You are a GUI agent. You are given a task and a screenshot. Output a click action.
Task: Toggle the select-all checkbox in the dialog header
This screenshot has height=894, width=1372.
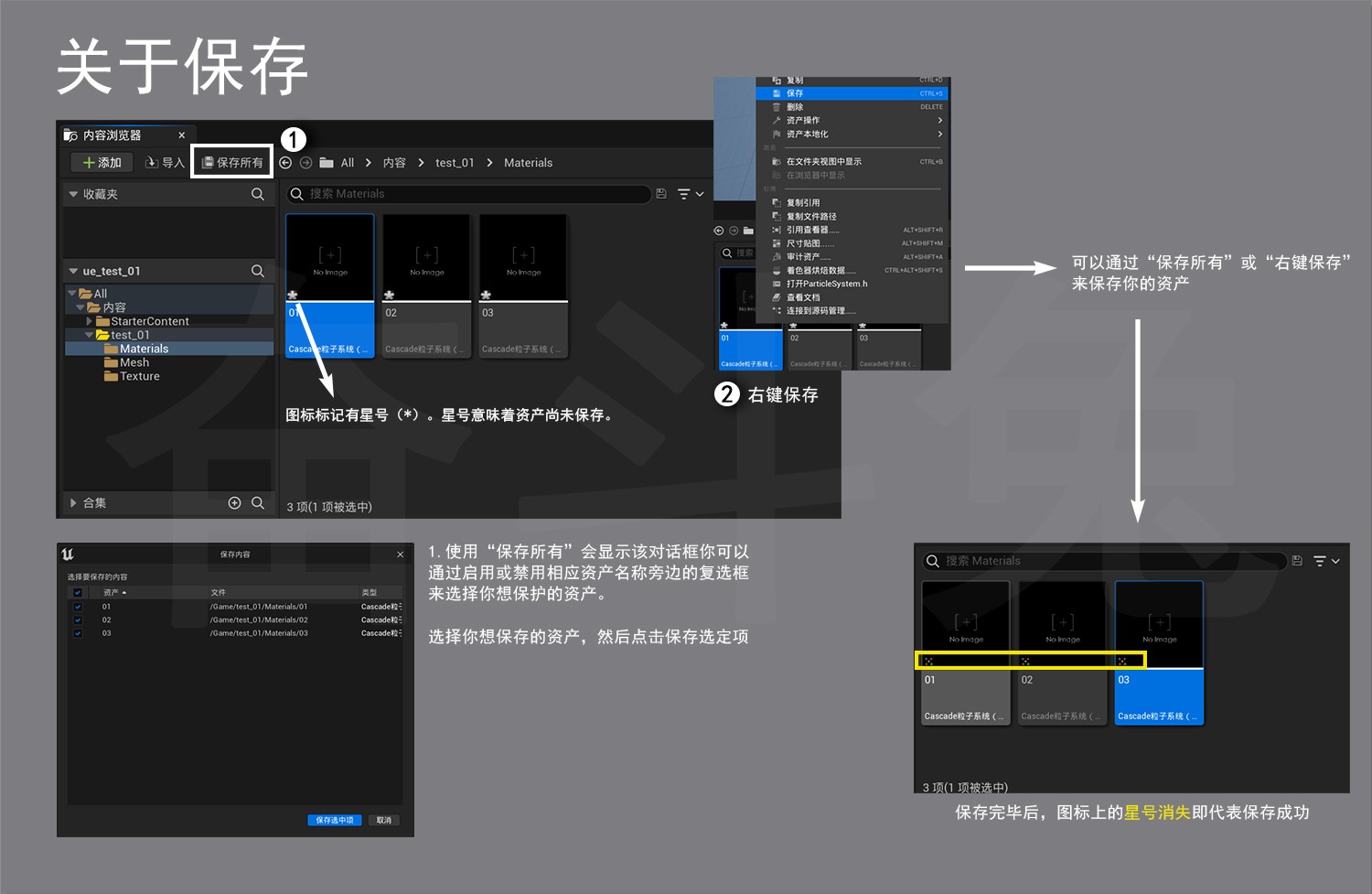78,593
